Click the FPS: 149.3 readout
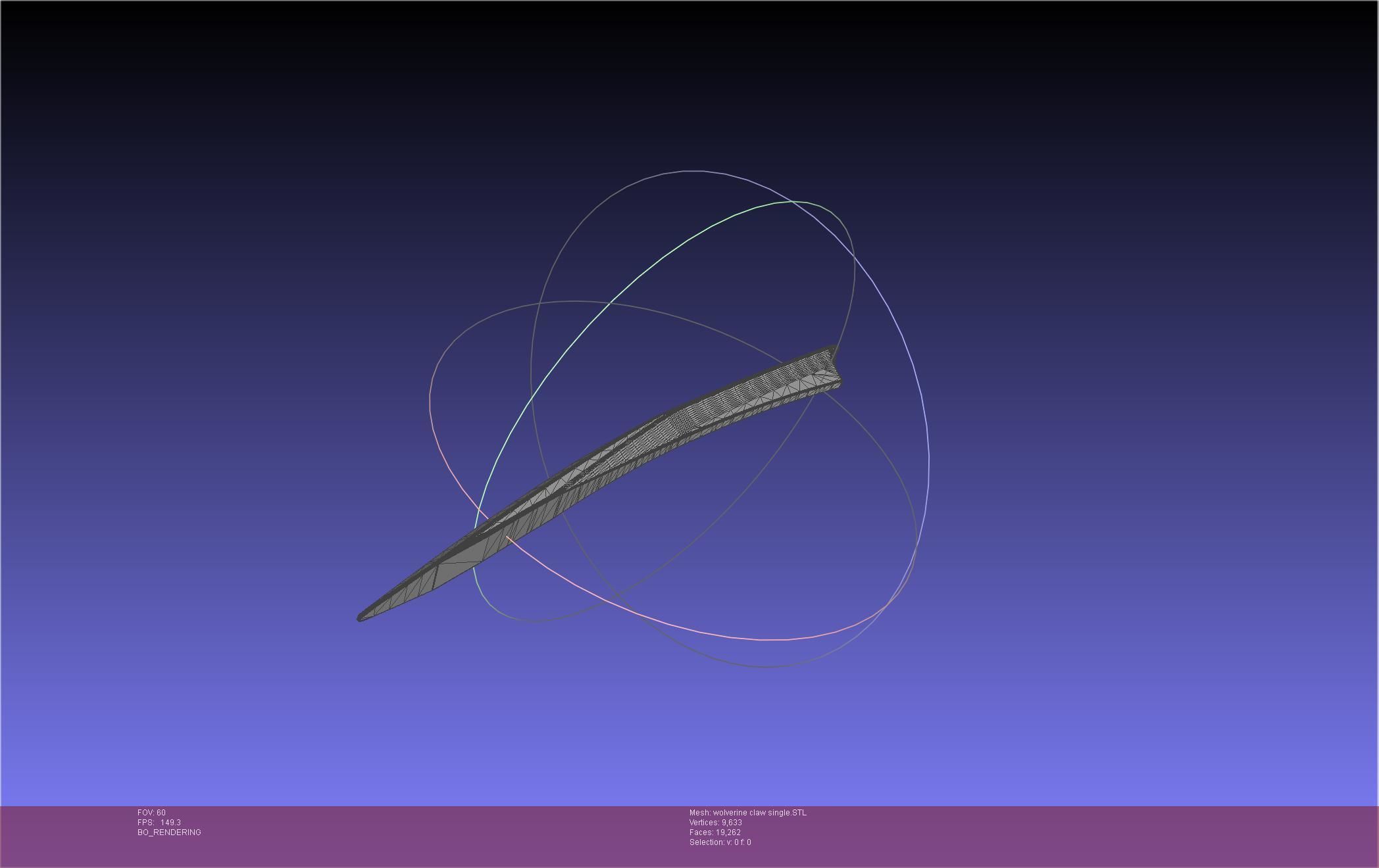 point(159,823)
